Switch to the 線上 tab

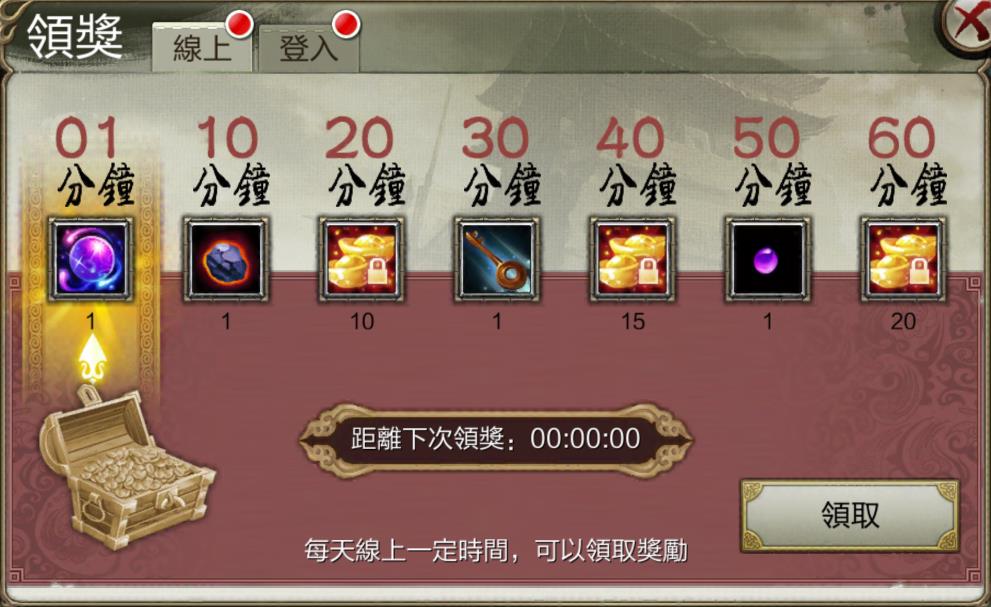202,48
